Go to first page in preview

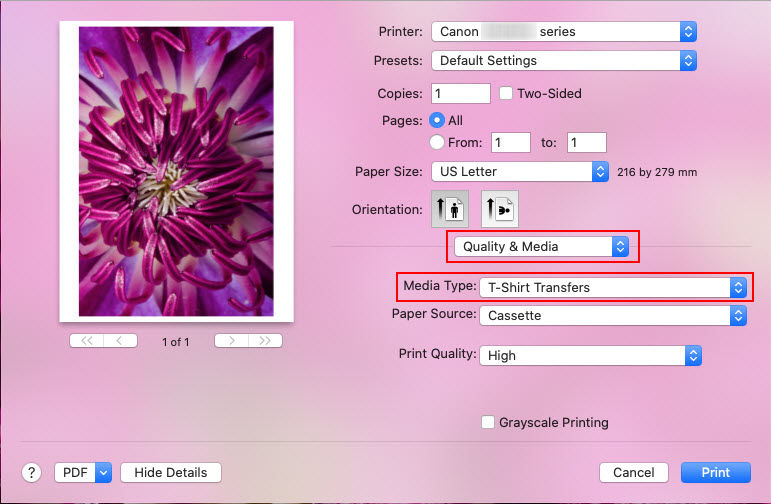(x=87, y=341)
